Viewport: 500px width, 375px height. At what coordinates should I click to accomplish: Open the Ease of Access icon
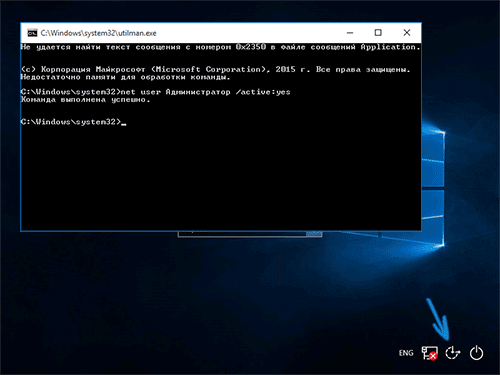pyautogui.click(x=453, y=353)
